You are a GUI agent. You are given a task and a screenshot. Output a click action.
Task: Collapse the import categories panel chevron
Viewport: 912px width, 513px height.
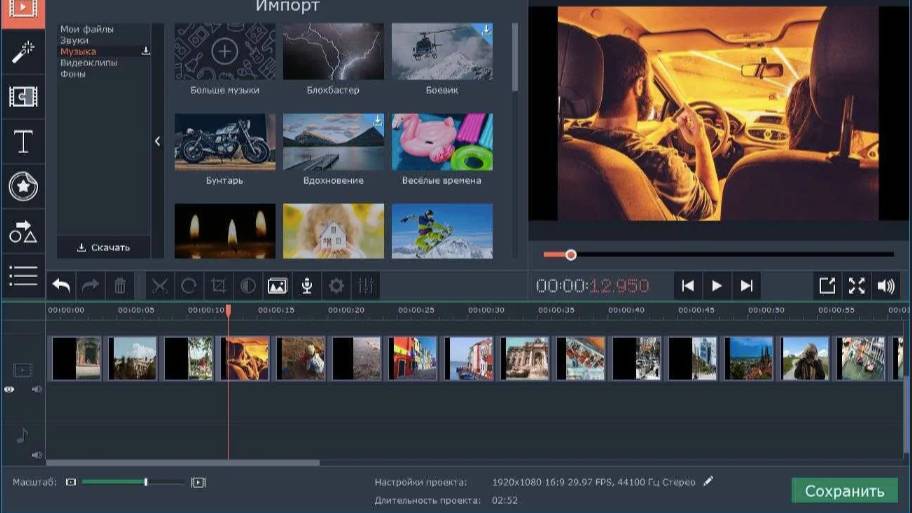click(x=158, y=141)
